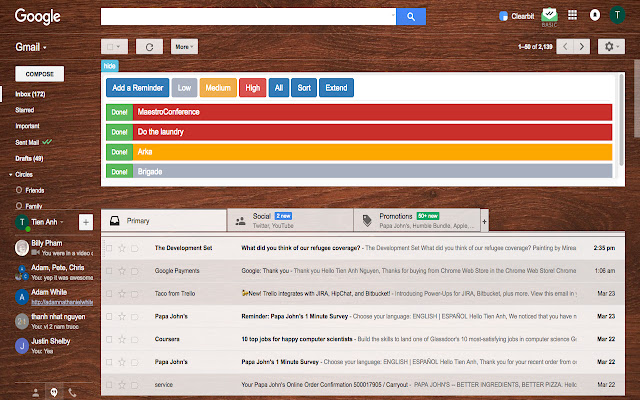Mark MaestroConference reminder as Done
Screen dimensions: 640x400
pyautogui.click(x=119, y=112)
